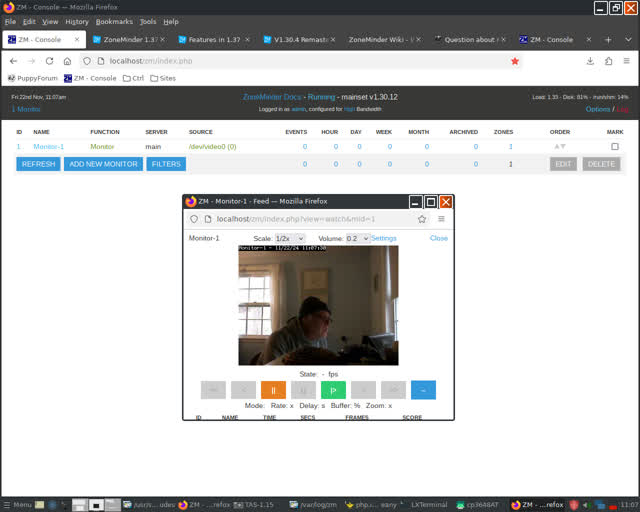Open the Downloads panel icon

590,61
